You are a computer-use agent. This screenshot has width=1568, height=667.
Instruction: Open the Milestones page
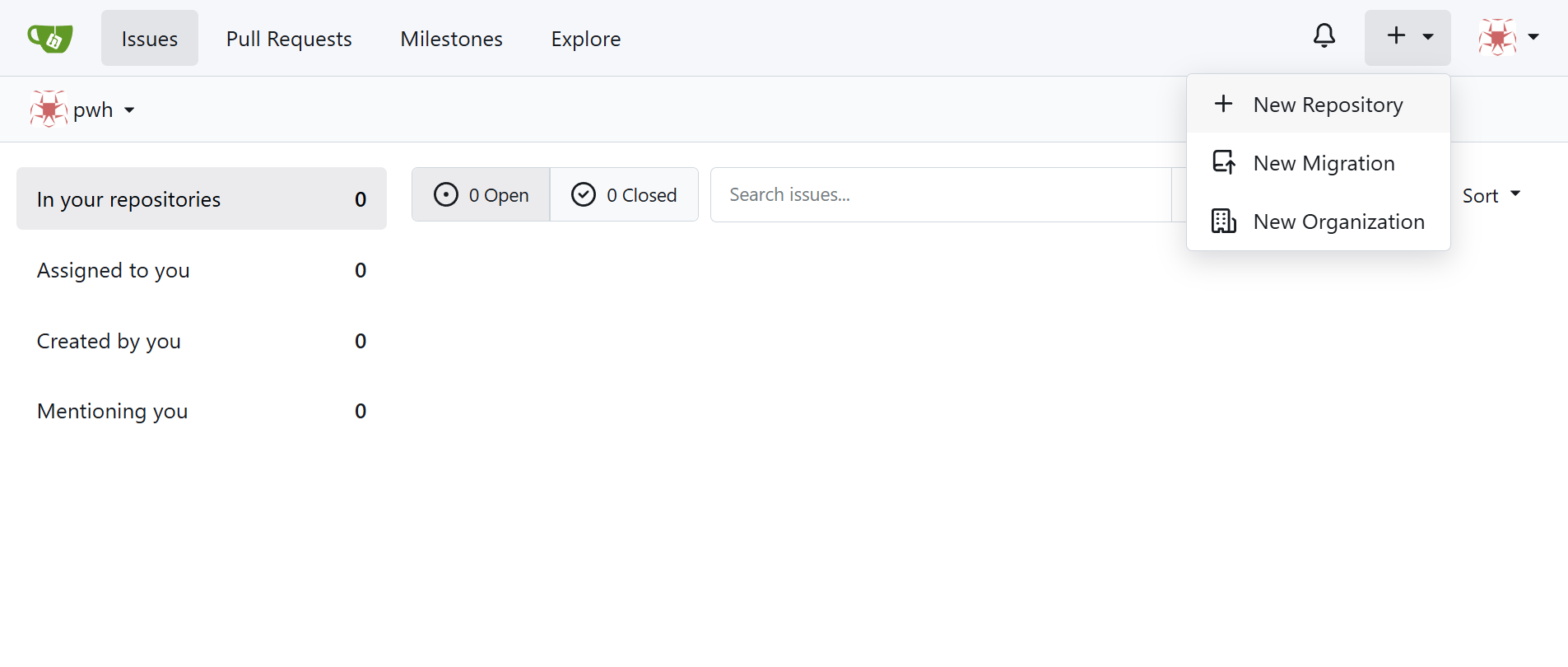click(x=451, y=39)
